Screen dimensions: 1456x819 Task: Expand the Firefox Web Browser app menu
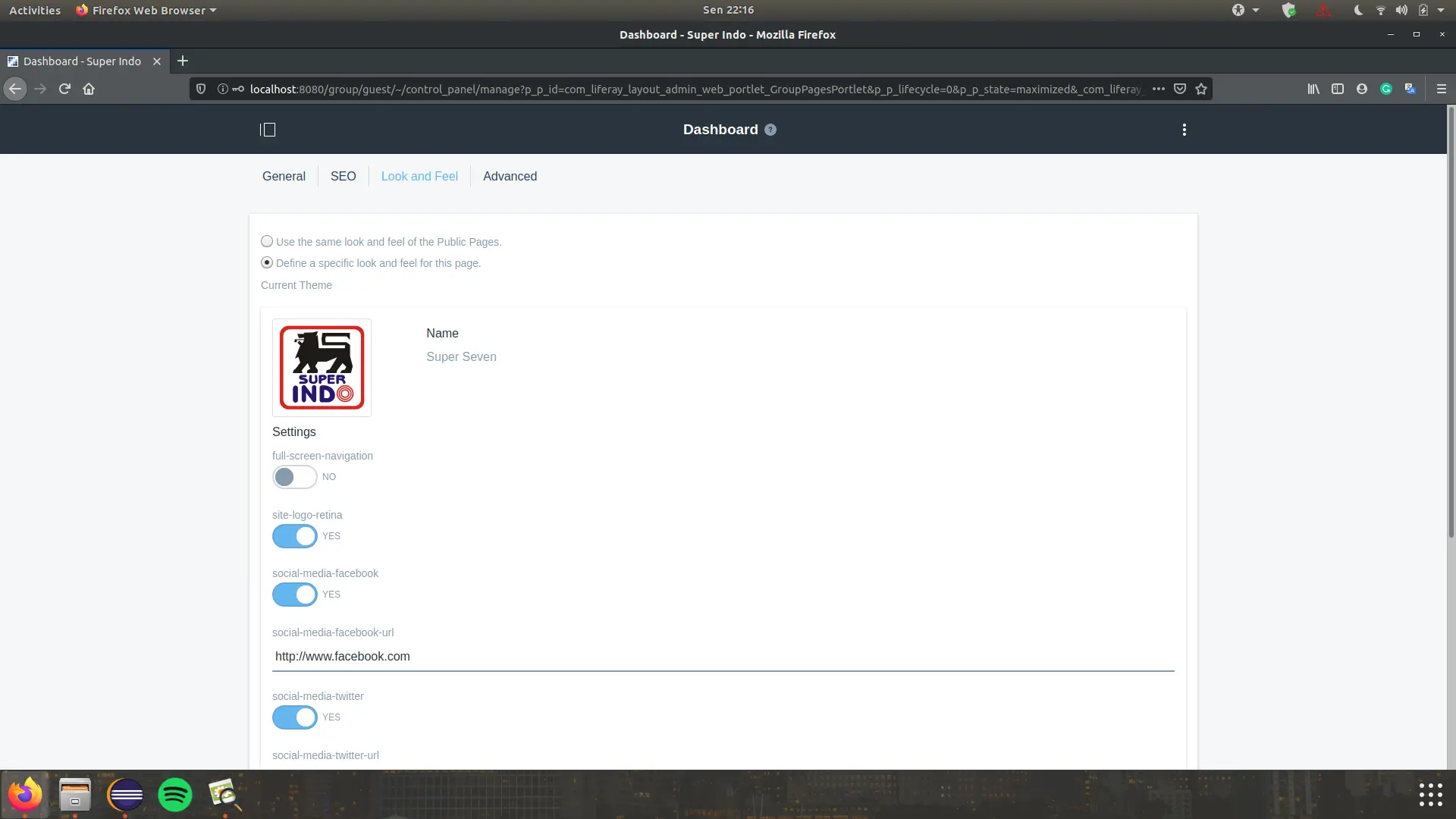coord(146,11)
